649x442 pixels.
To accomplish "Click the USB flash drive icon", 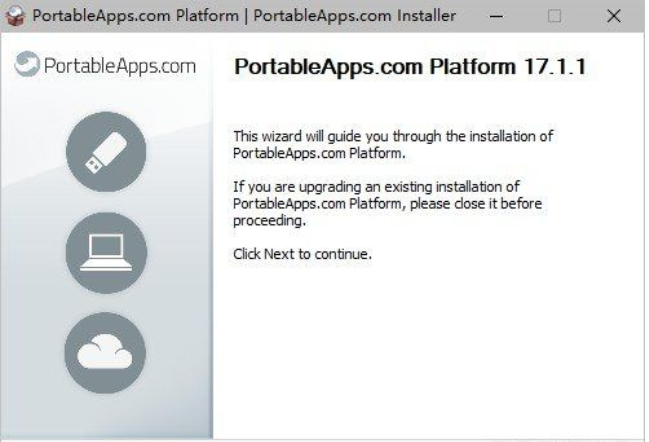I will click(x=106, y=152).
